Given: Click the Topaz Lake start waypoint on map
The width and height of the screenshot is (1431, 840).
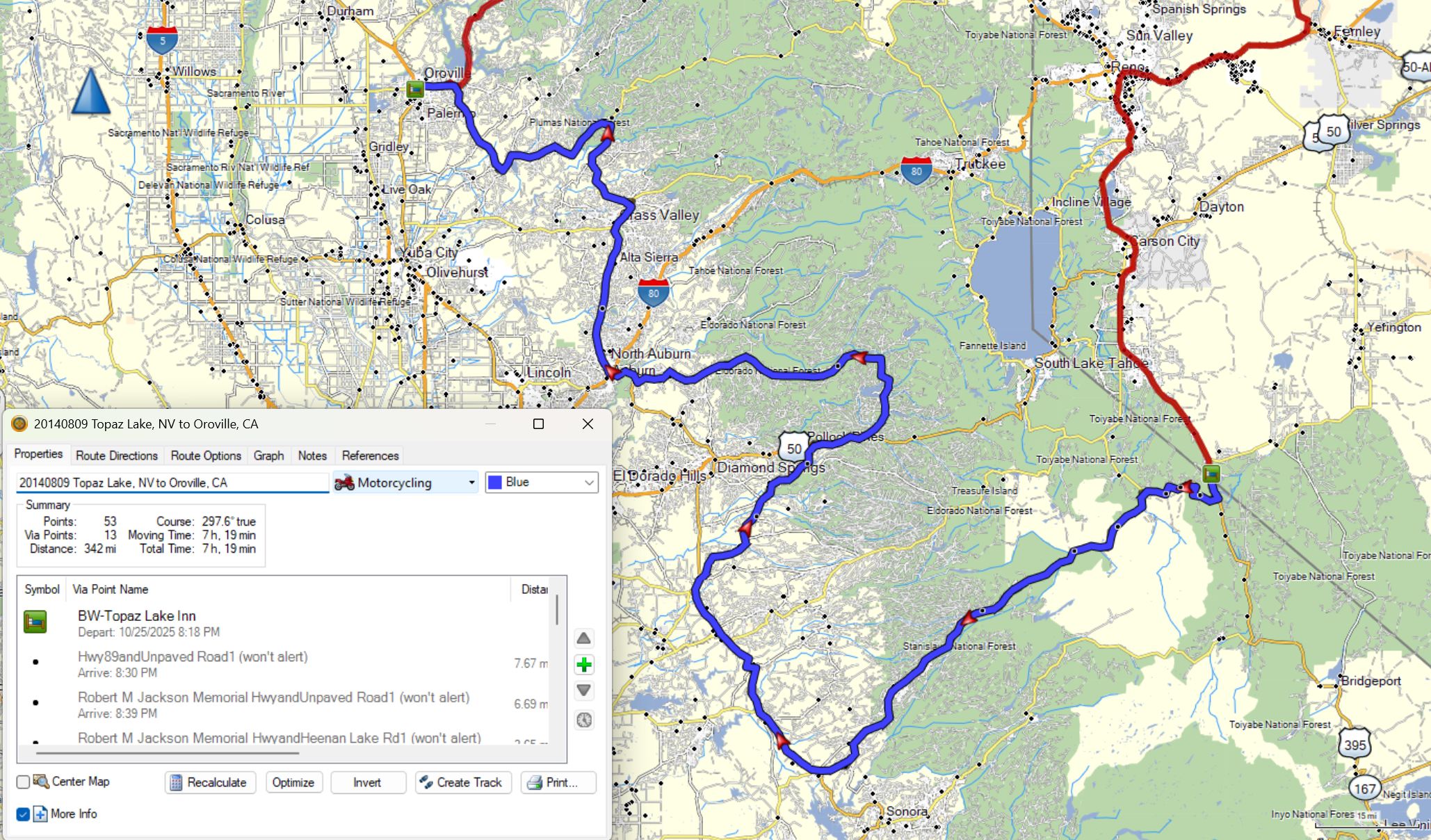Looking at the screenshot, I should click(1211, 474).
